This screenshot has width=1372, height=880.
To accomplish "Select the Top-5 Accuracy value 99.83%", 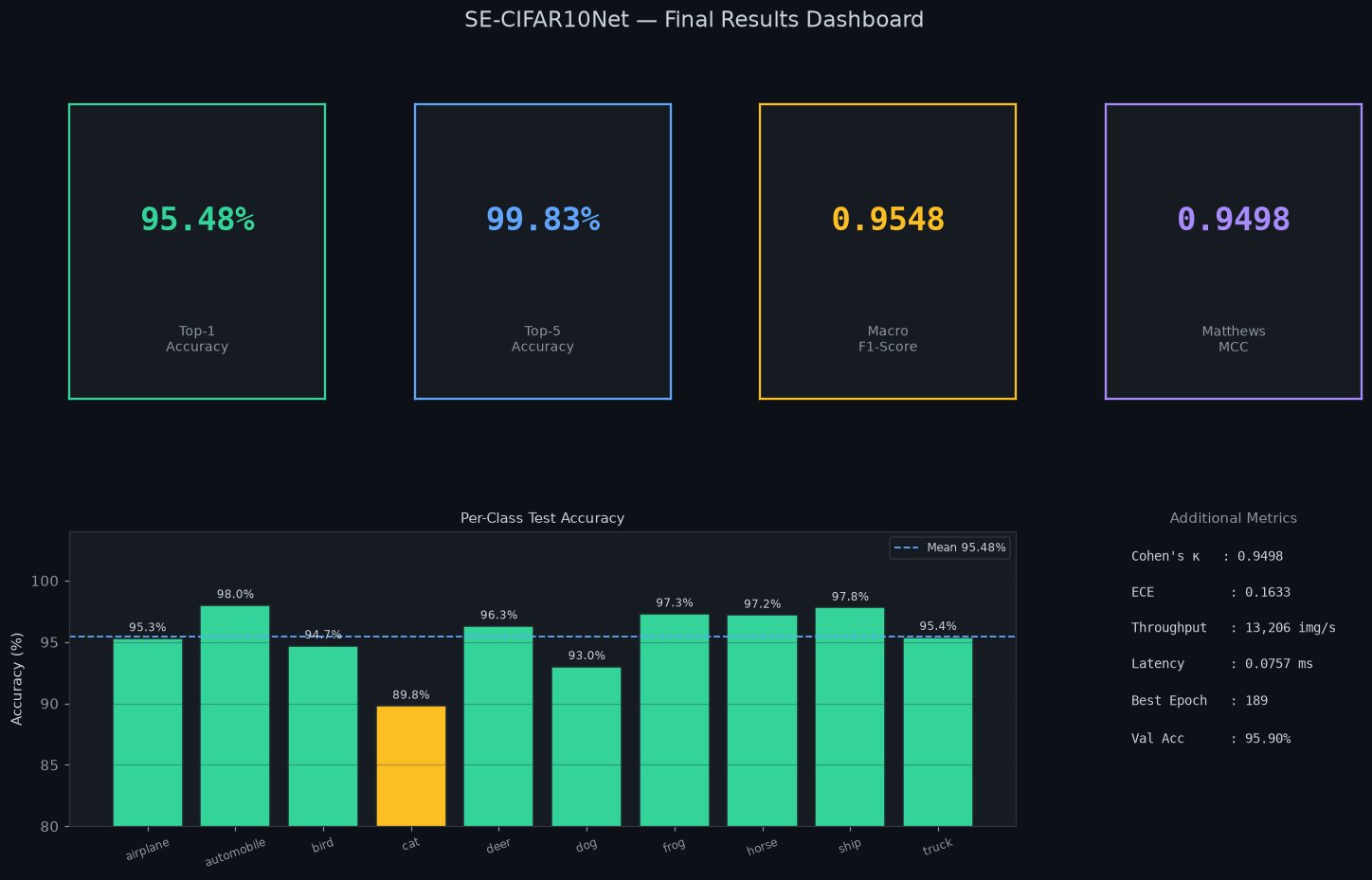I will [x=543, y=220].
